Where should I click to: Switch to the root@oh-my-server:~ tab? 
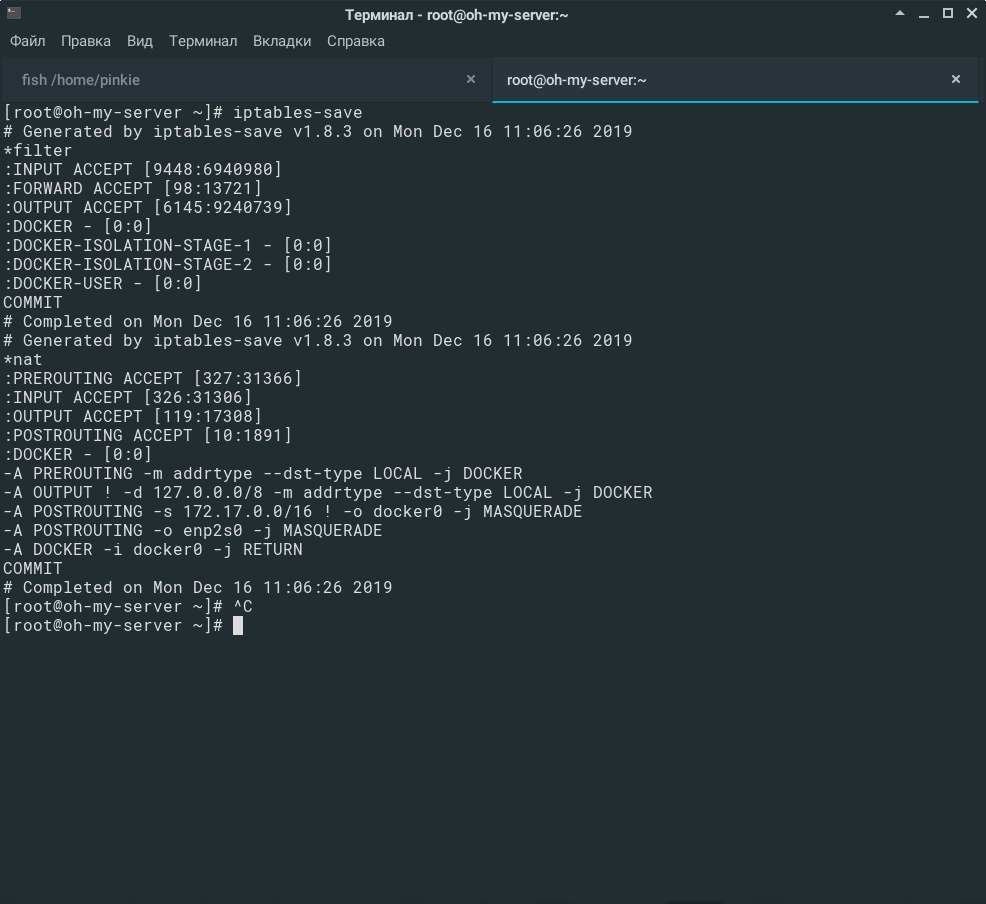tap(735, 80)
